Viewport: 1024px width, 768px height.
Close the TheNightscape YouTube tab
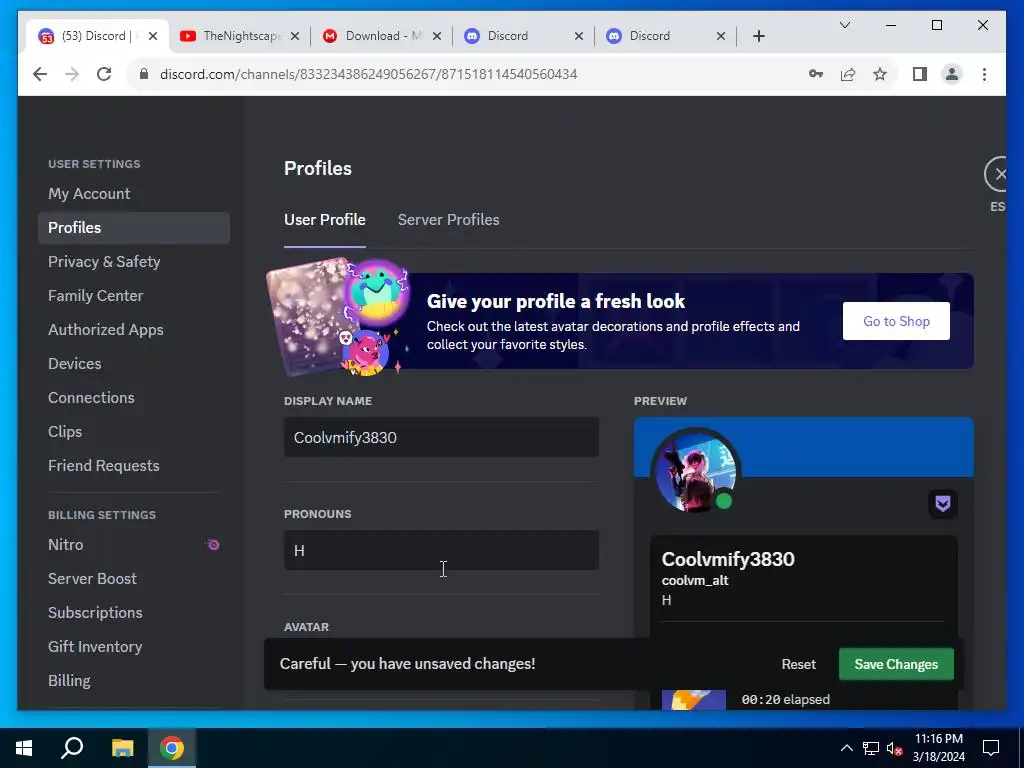pos(295,36)
